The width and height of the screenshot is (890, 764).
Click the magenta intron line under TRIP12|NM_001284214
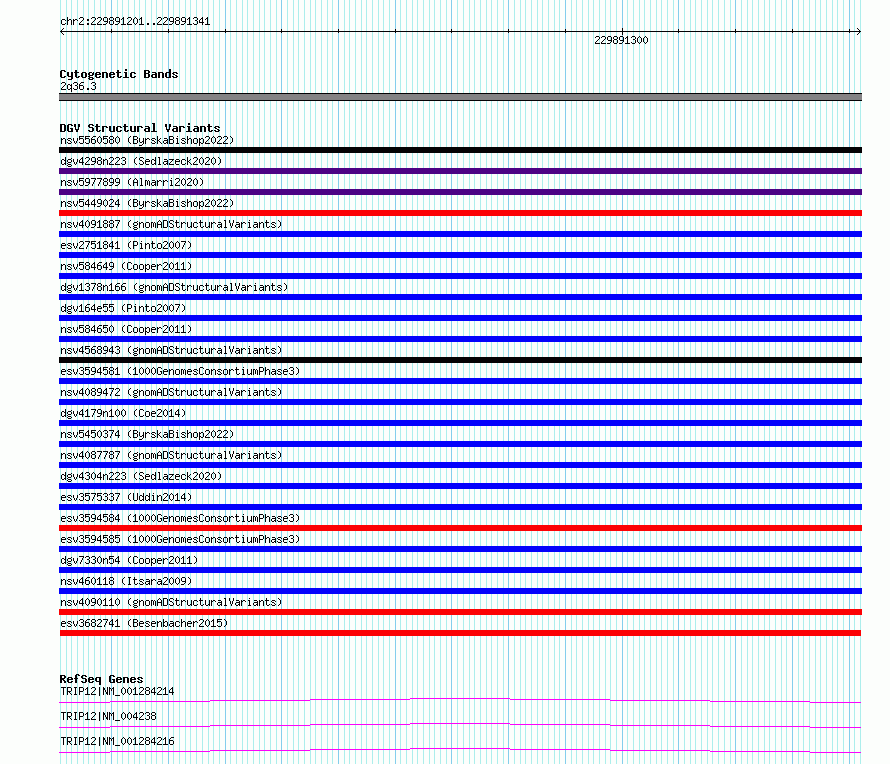(460, 700)
